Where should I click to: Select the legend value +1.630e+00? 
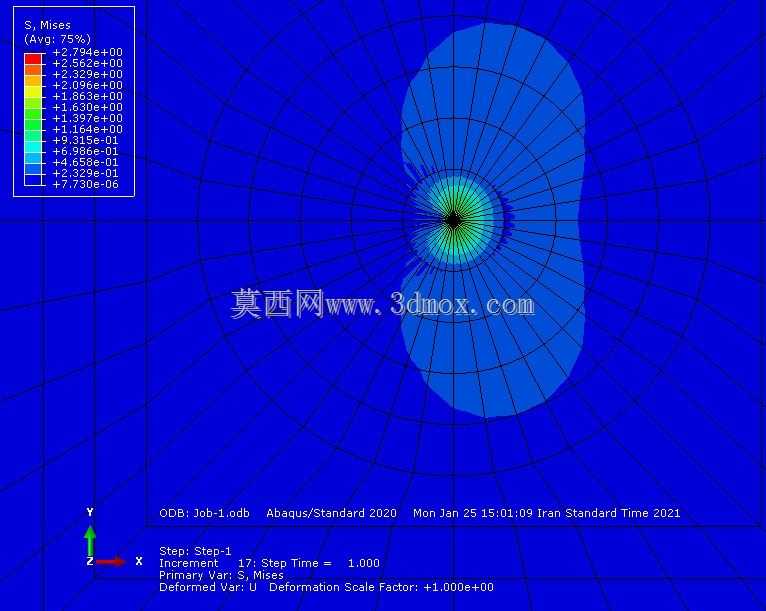tap(87, 107)
